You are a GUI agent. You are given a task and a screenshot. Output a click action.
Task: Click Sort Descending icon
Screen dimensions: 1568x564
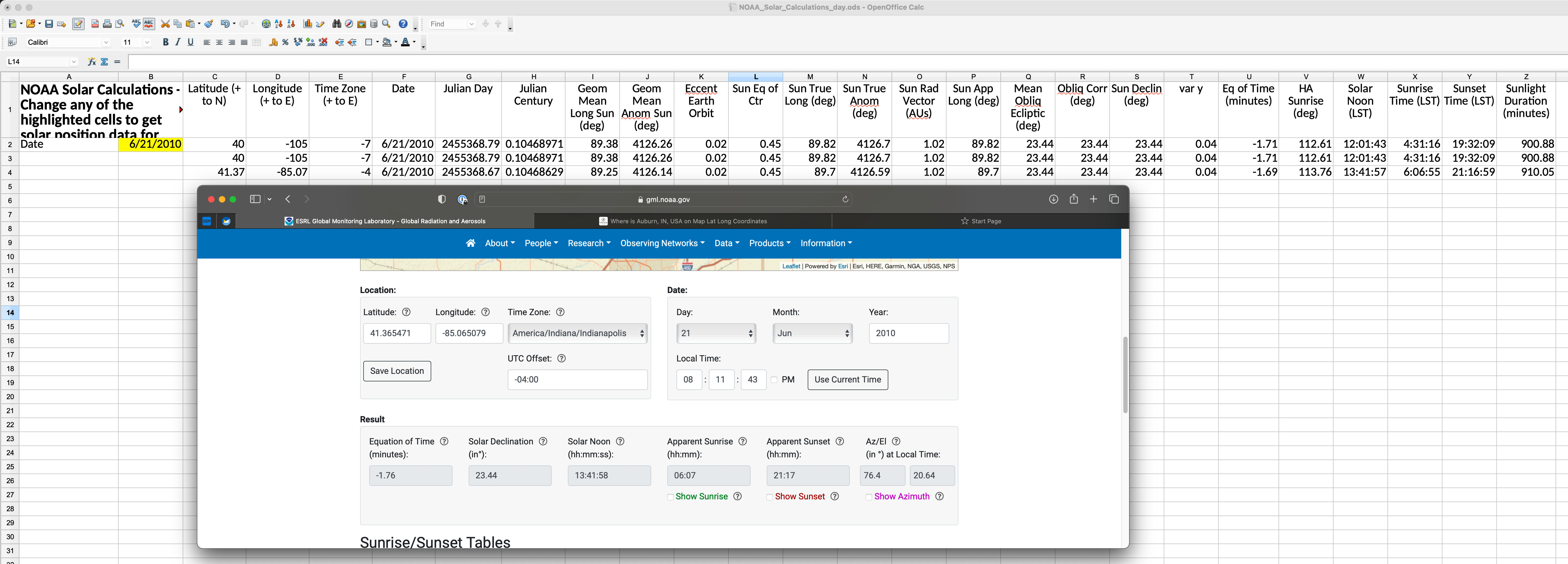coord(291,24)
